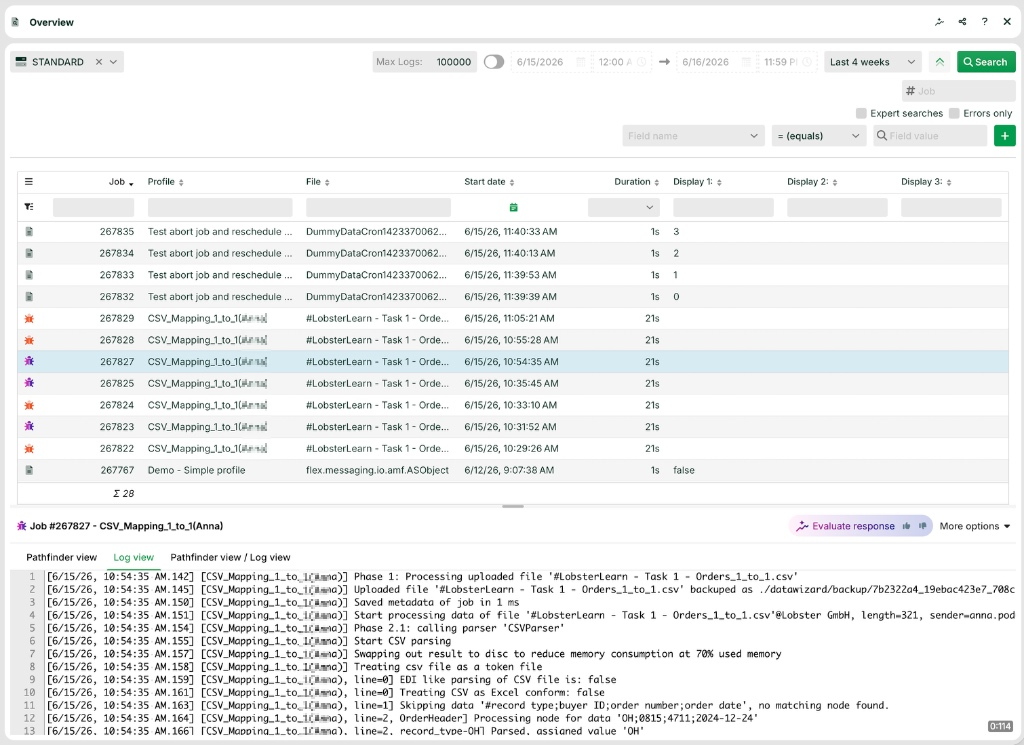The height and width of the screenshot is (745, 1024).
Task: Sort by Display 1 column header
Action: point(697,182)
